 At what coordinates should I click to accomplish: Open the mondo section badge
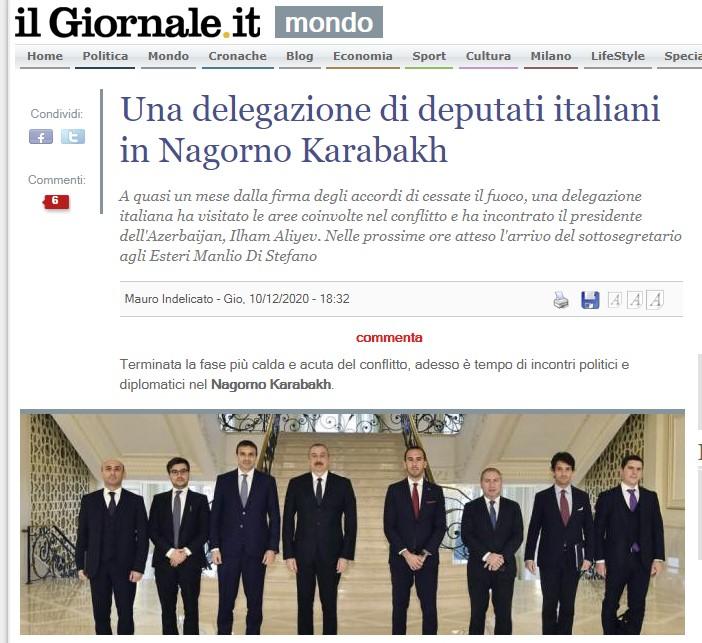[329, 22]
